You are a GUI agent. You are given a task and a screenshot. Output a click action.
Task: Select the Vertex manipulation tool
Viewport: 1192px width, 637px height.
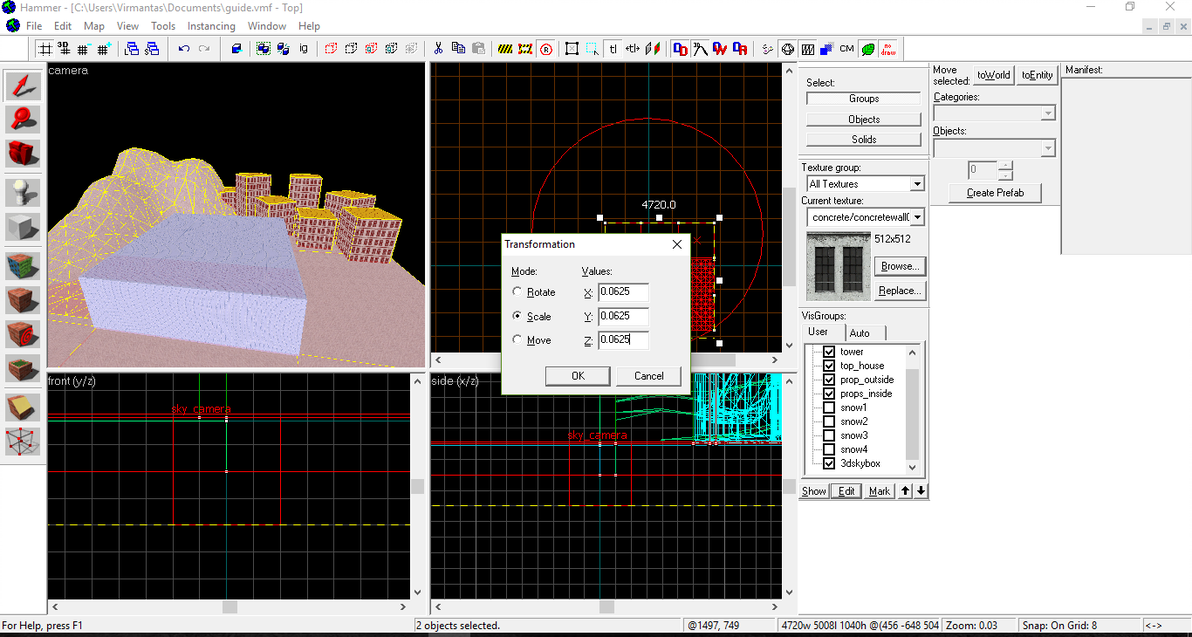click(x=23, y=441)
